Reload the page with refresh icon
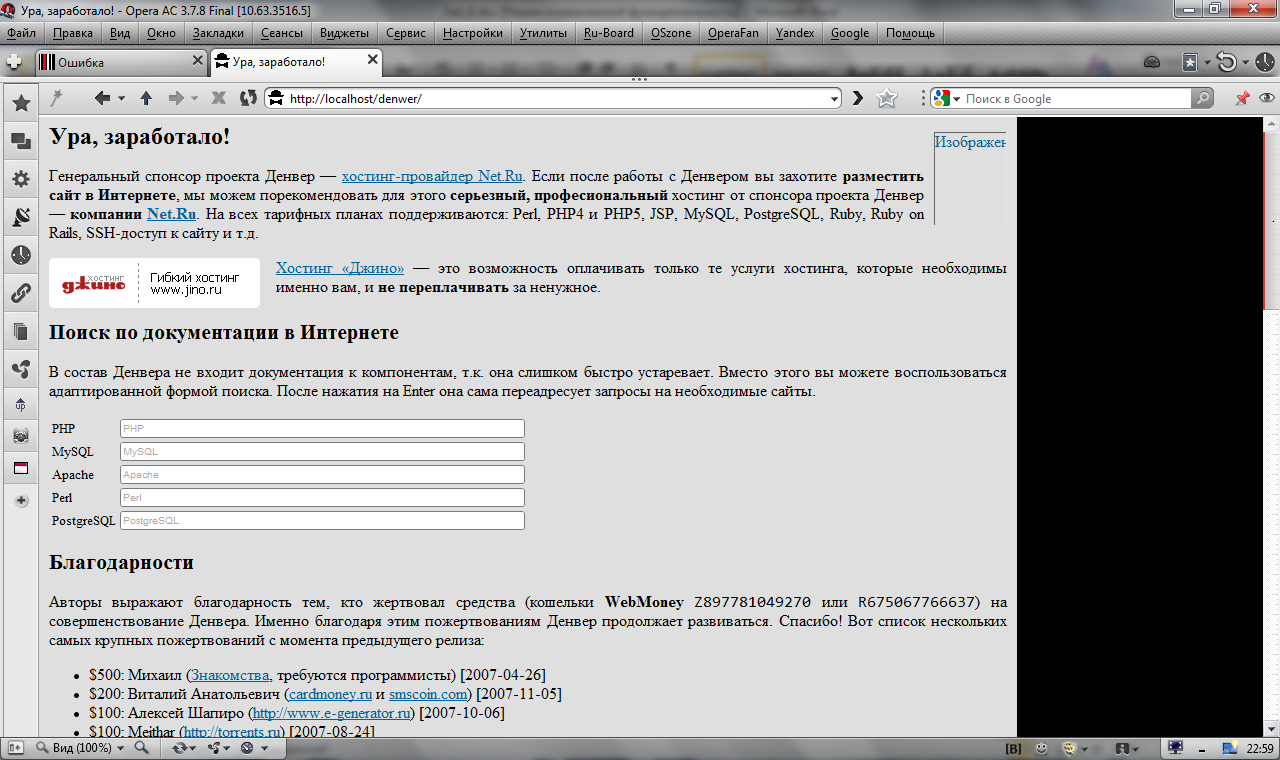1280x760 pixels. pos(247,98)
